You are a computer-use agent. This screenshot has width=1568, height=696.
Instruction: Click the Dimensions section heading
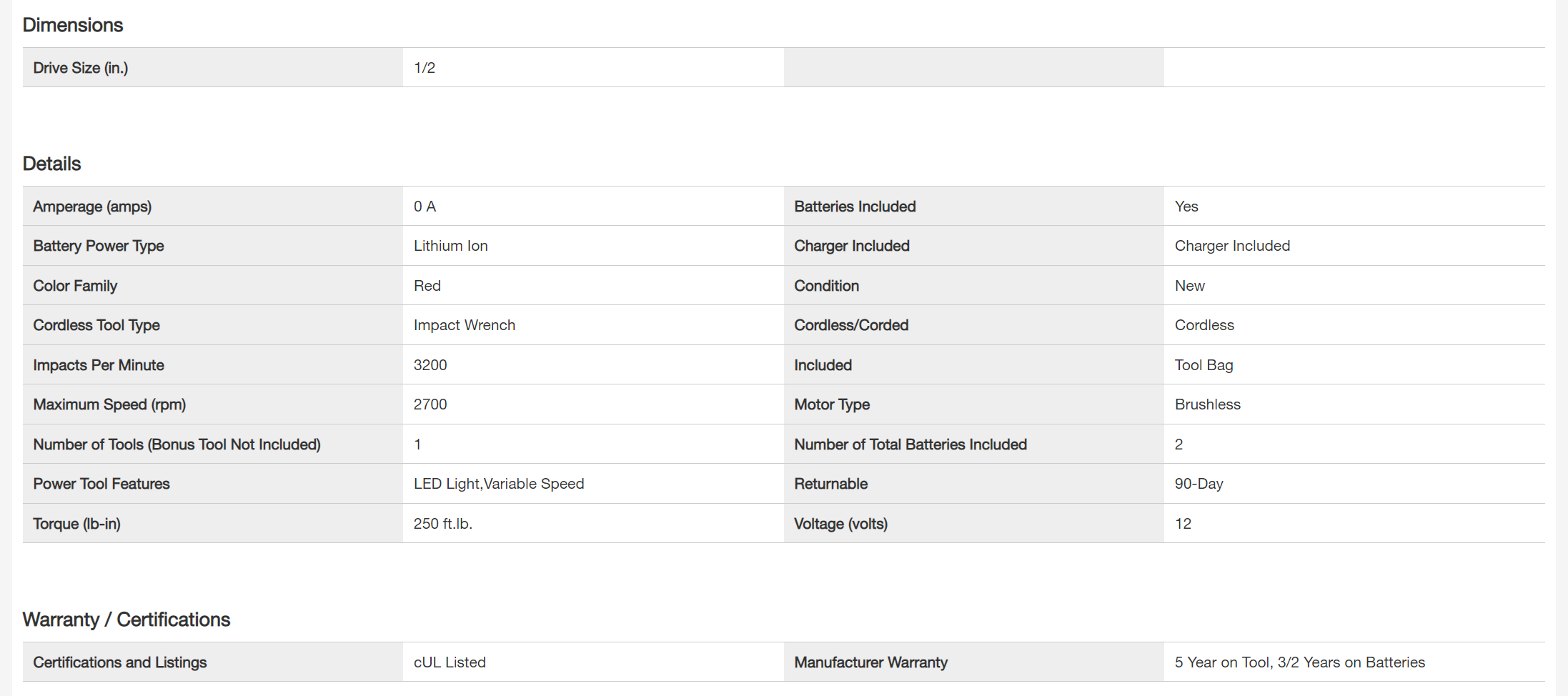(73, 25)
